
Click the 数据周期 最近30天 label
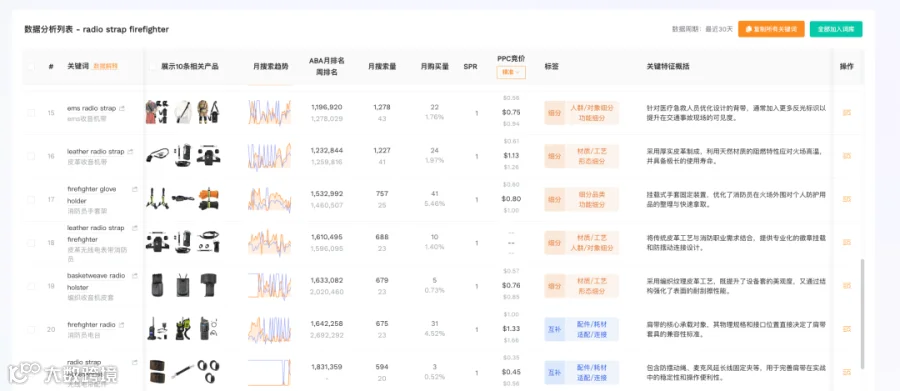click(x=703, y=29)
